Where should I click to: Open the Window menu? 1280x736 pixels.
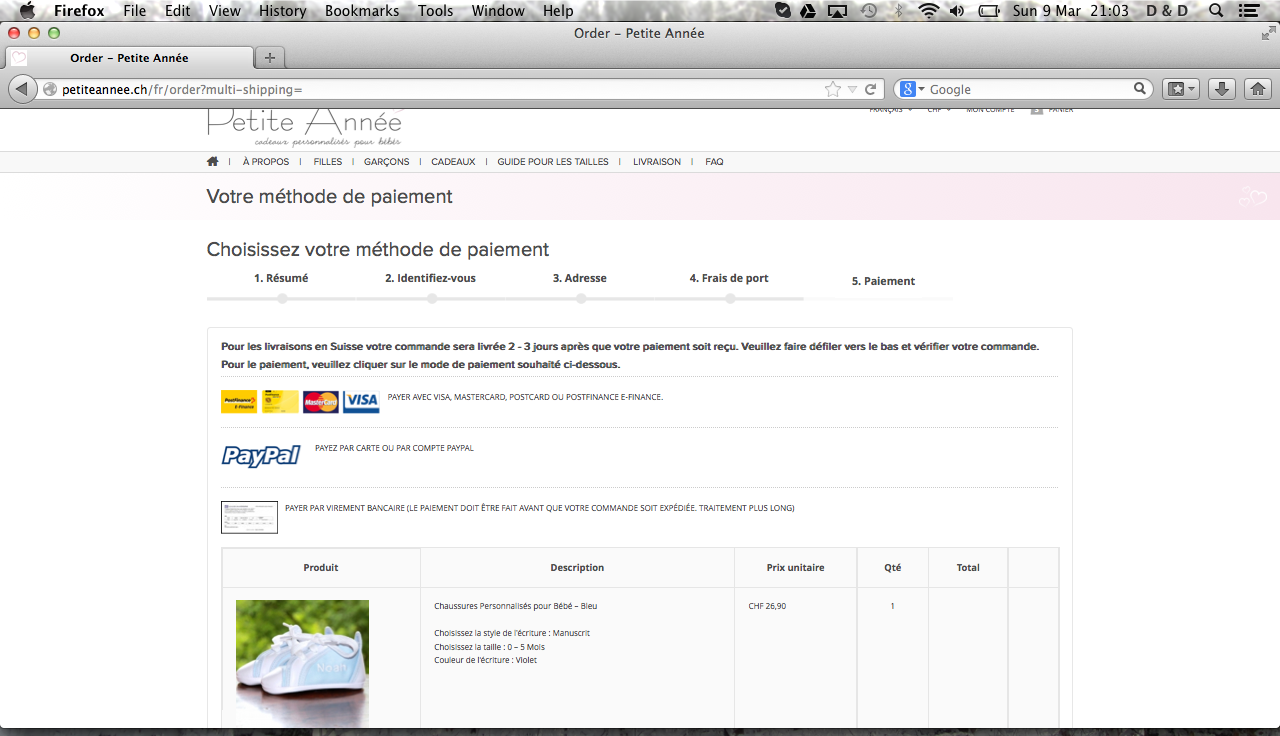coord(498,11)
